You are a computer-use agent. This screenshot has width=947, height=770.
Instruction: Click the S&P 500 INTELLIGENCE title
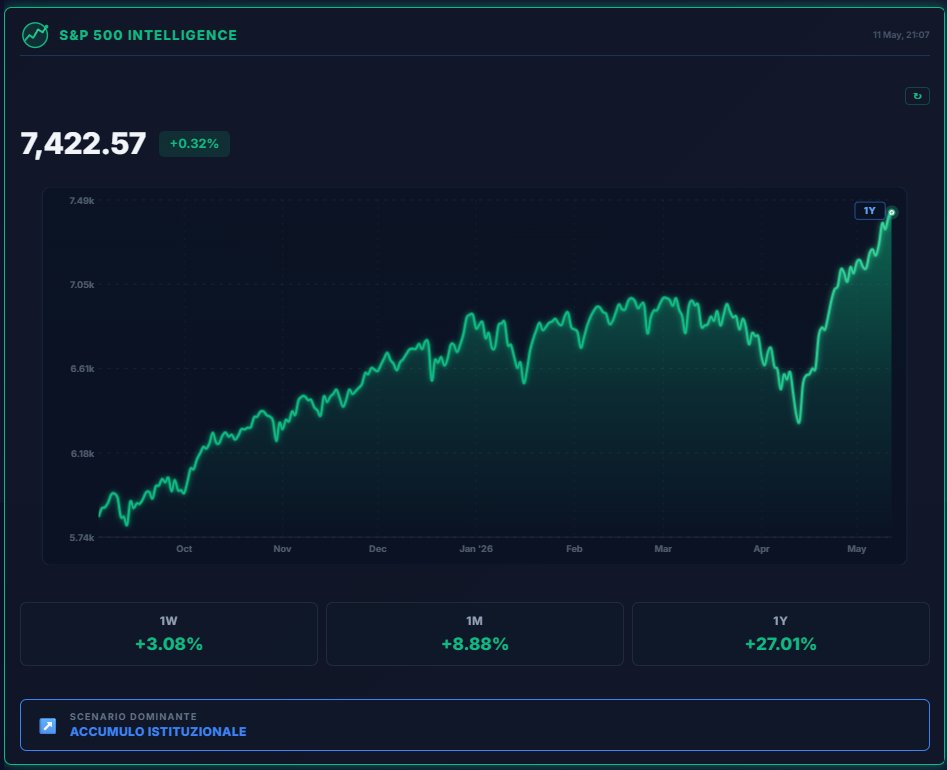pyautogui.click(x=148, y=35)
